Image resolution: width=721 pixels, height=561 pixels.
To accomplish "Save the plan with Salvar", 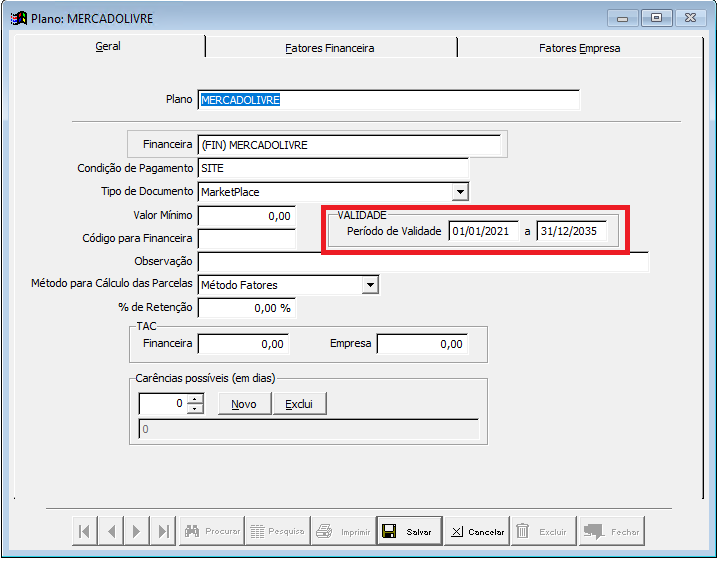I will (x=408, y=531).
